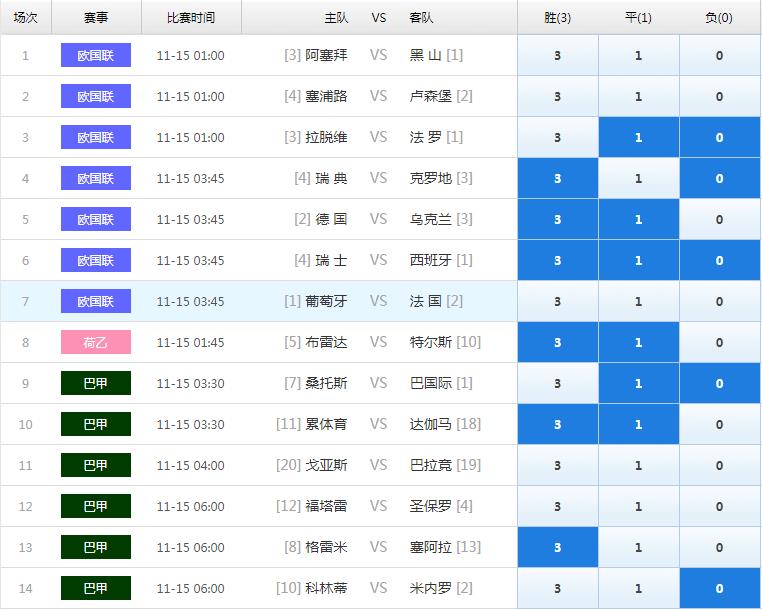Deselect loss (0) for match 4 瑞典 vs 克罗地
Screen dimensions: 762x610
click(x=720, y=178)
